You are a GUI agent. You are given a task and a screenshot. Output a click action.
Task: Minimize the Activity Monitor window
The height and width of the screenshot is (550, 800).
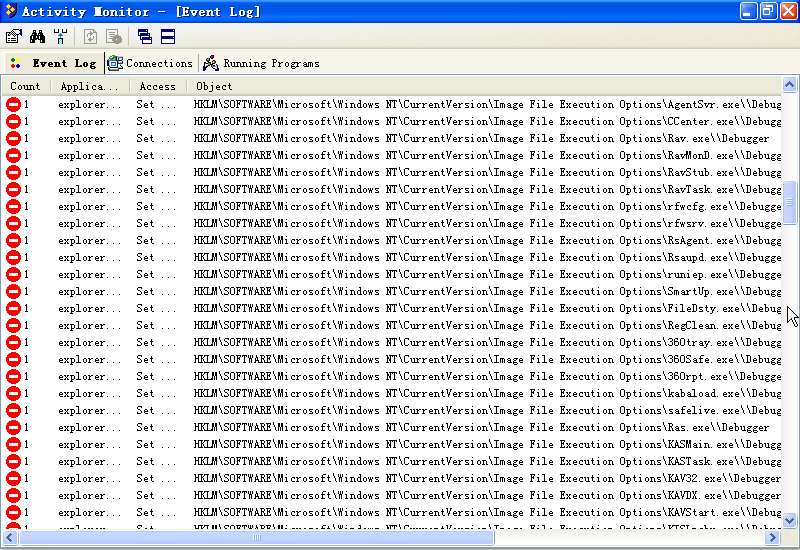pos(748,11)
